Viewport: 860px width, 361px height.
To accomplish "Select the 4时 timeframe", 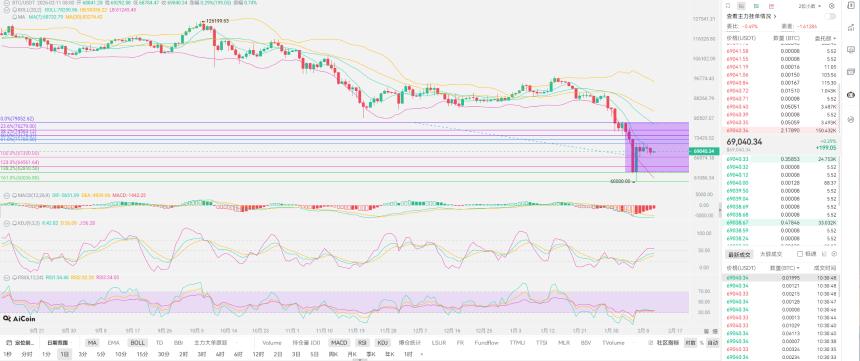I will (x=220, y=354).
